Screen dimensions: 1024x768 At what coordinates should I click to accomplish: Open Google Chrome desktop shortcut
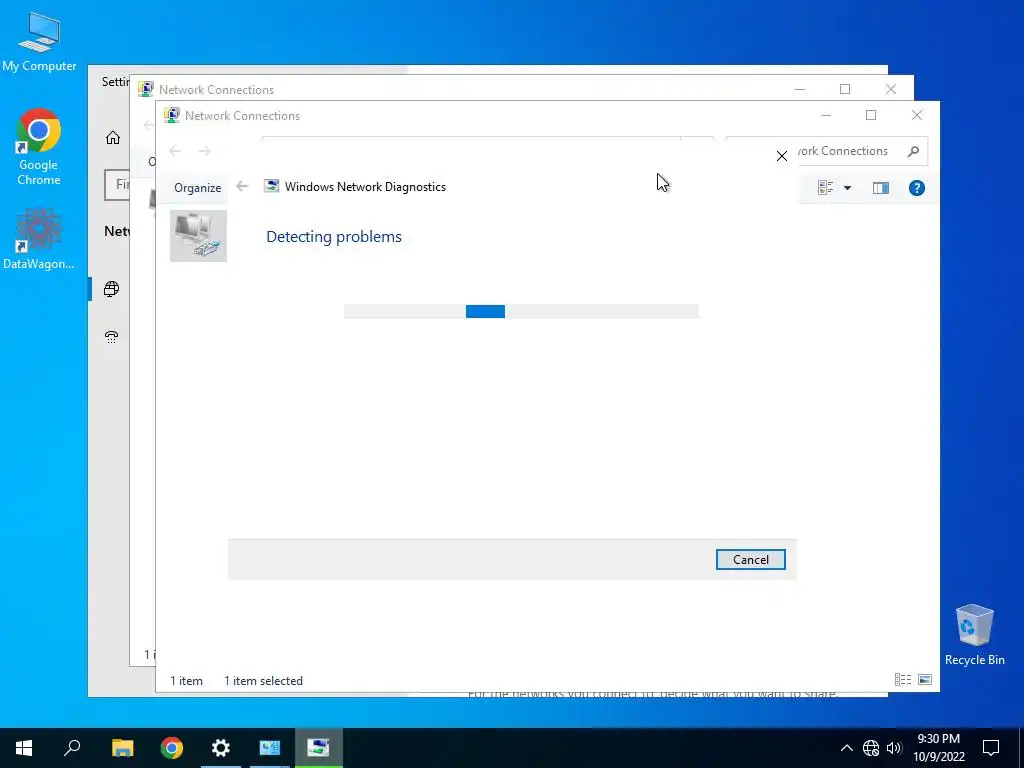click(39, 147)
